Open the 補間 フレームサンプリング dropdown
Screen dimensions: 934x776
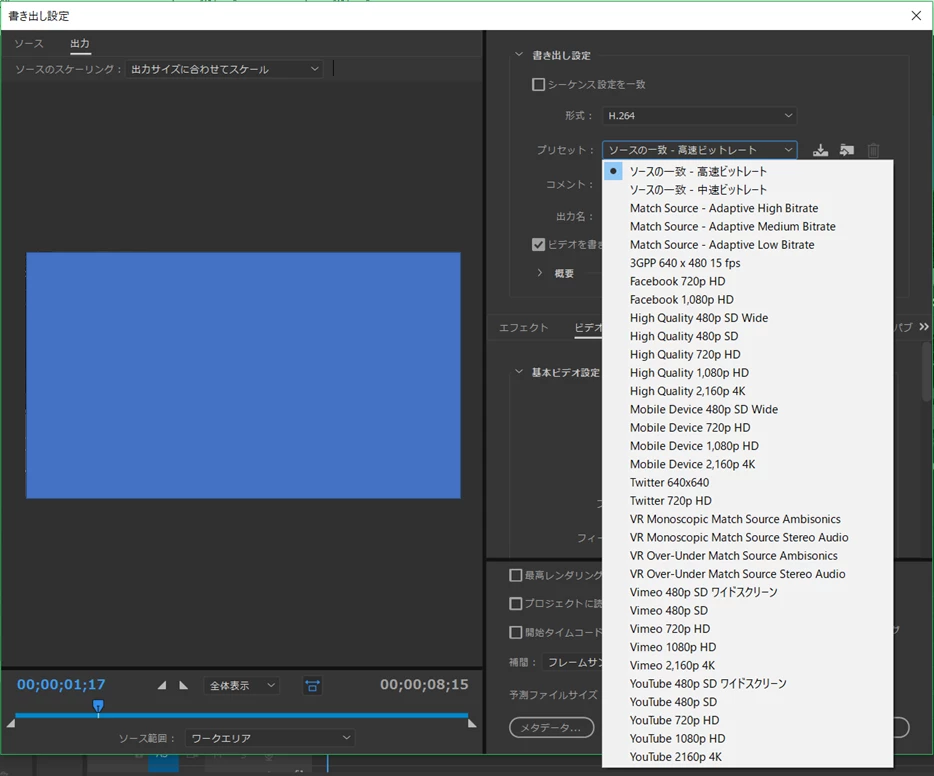click(572, 662)
